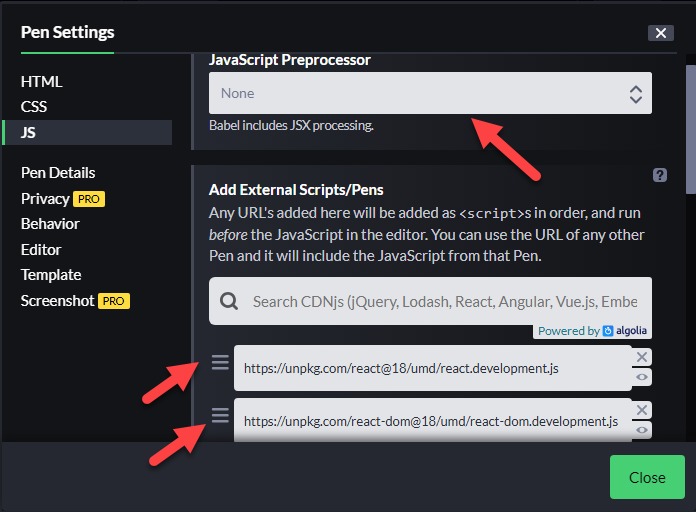Click the react-dom unpkg URL field

click(x=432, y=421)
